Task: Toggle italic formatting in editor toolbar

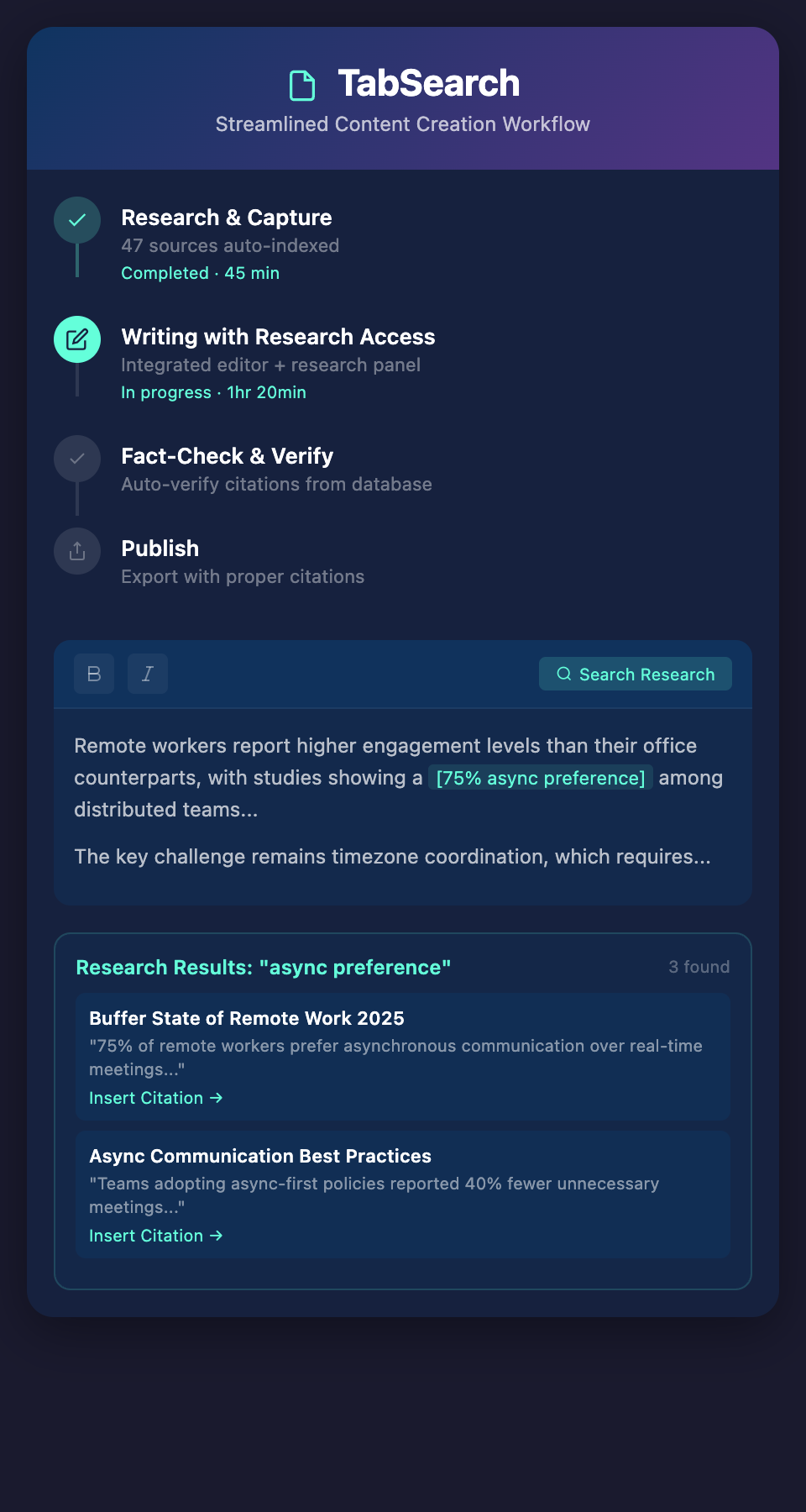Action: [148, 674]
